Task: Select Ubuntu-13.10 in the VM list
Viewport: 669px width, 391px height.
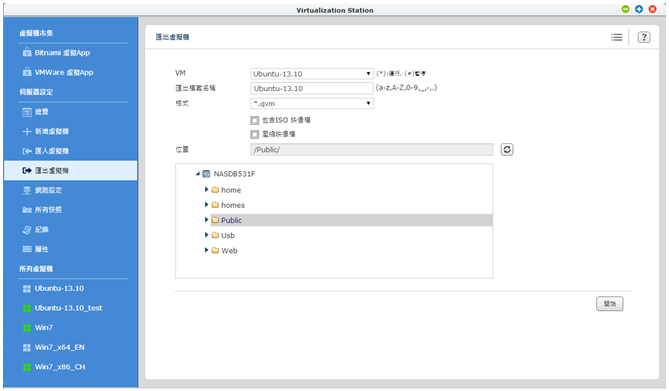Action: tap(59, 289)
